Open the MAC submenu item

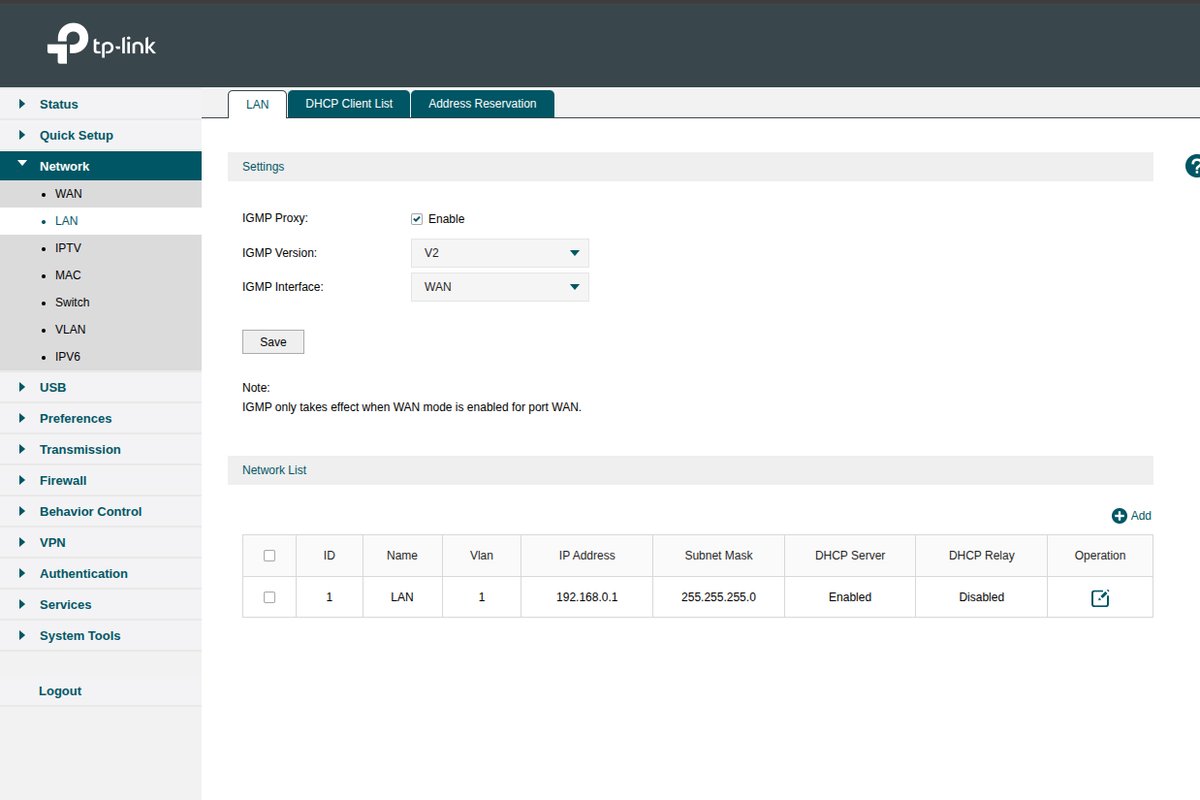coord(100,275)
